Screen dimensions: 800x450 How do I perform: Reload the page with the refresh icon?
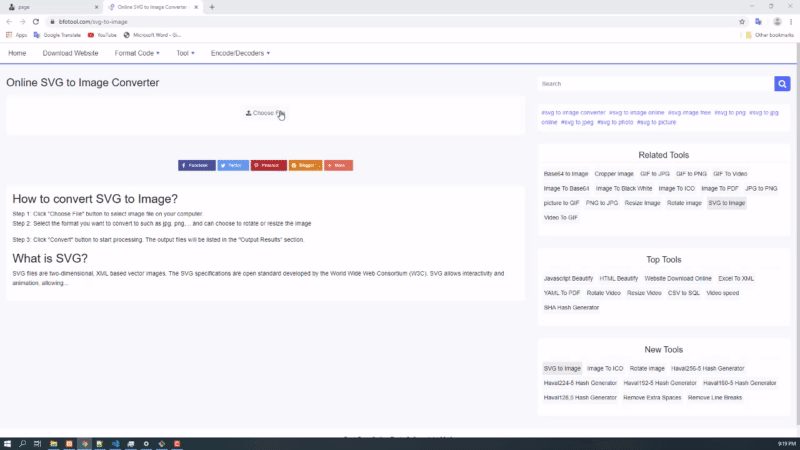pyautogui.click(x=36, y=21)
